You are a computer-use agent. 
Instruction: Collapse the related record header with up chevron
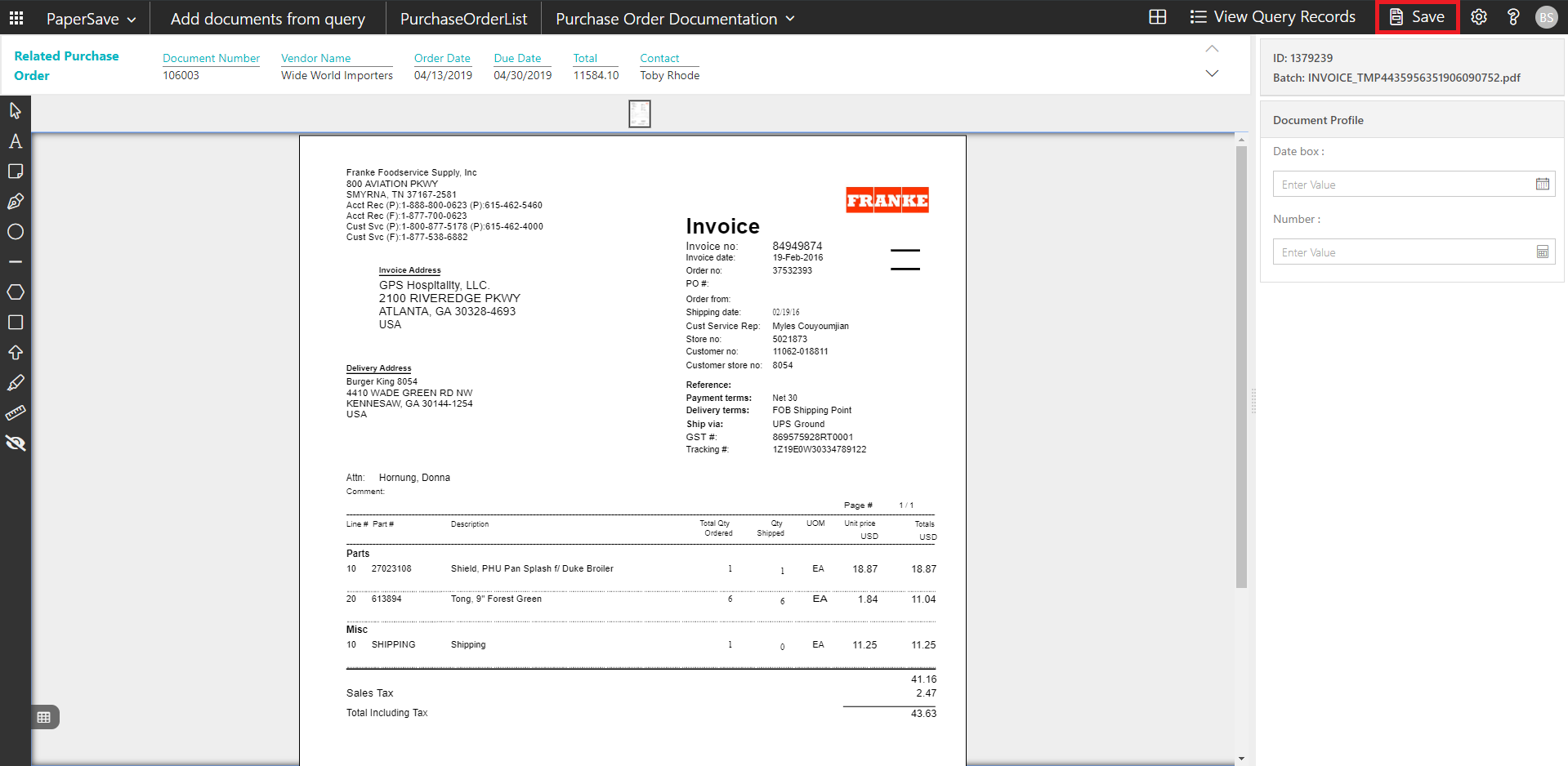1212,49
